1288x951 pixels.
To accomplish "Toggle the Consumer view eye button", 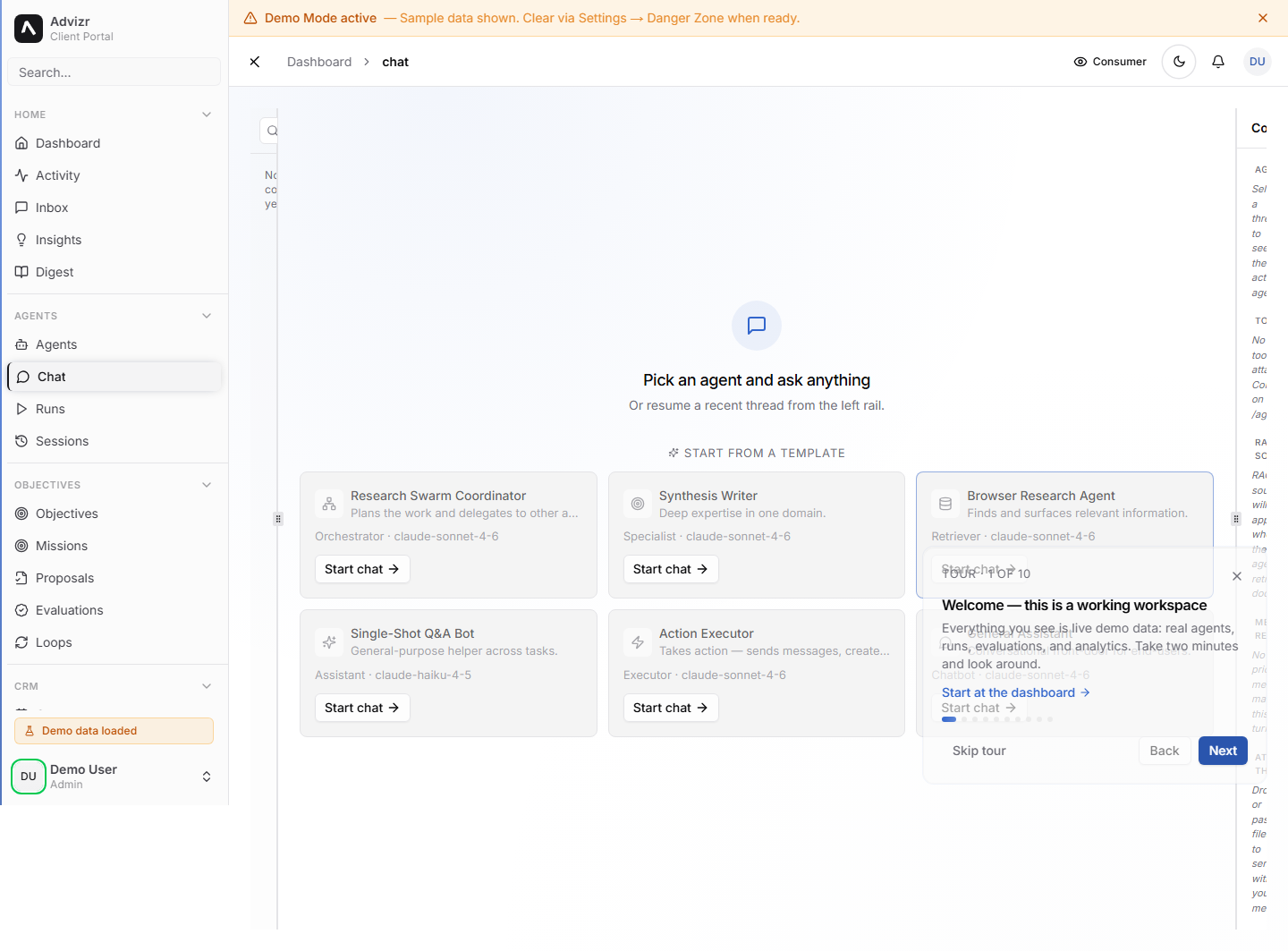I will (x=1110, y=62).
